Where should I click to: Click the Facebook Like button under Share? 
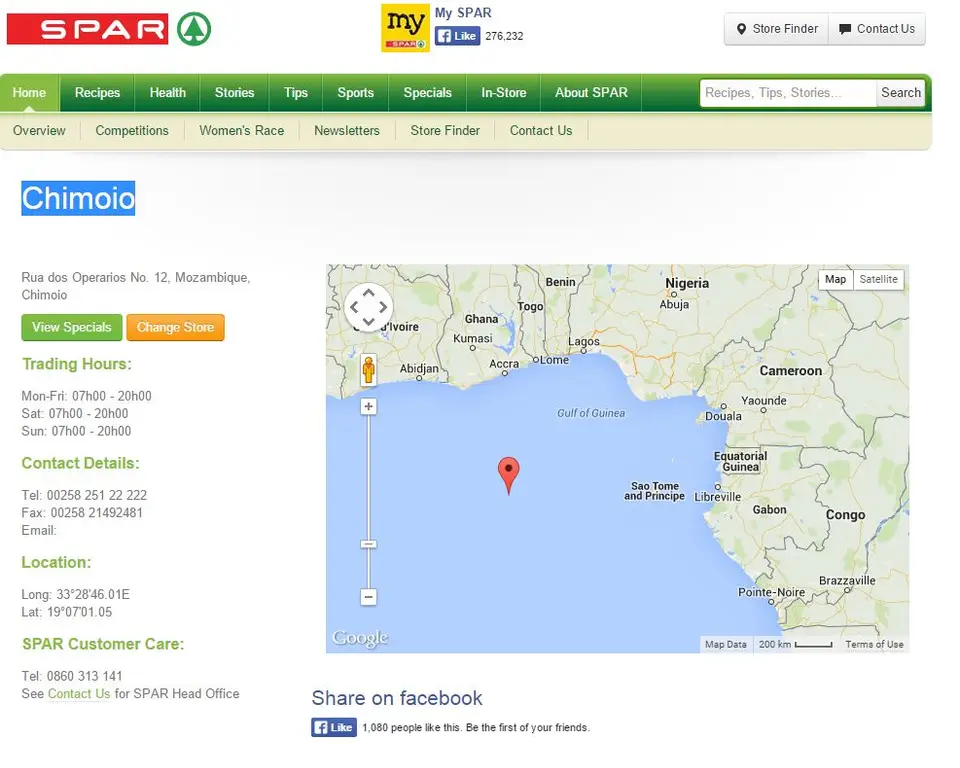[334, 728]
